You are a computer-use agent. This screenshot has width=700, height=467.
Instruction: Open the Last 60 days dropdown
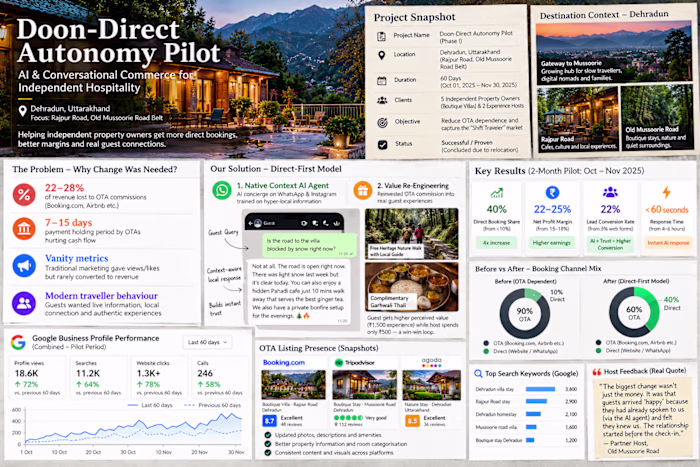[x=208, y=342]
